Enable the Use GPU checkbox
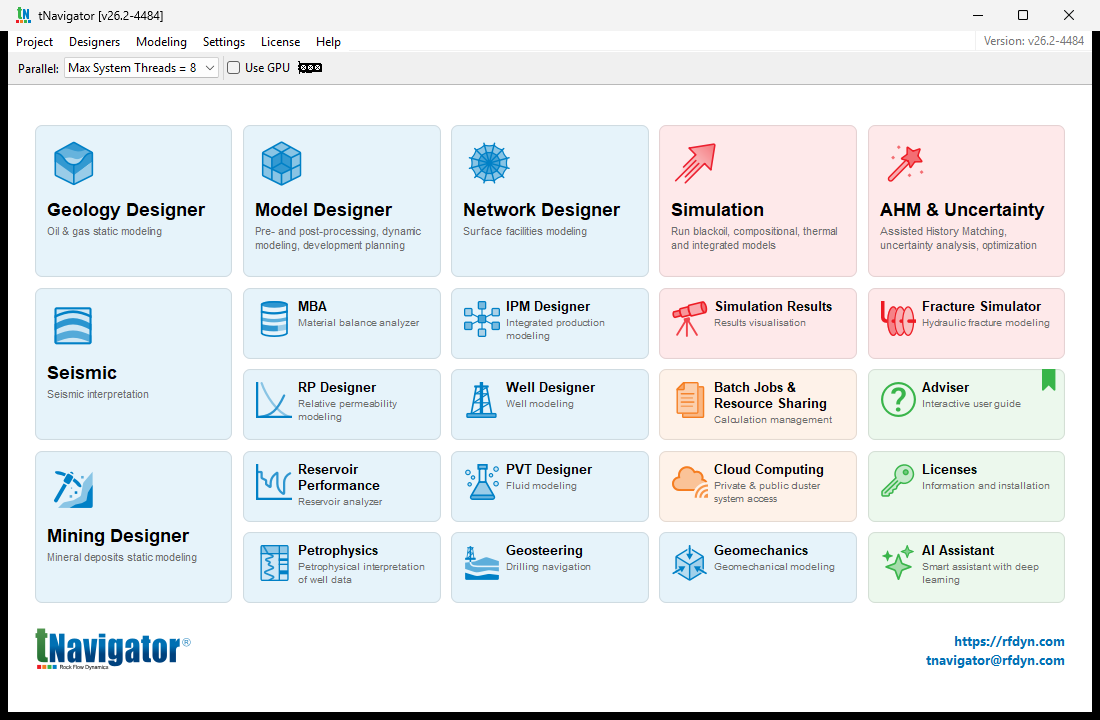Screen dimensions: 1100x720 point(234,67)
